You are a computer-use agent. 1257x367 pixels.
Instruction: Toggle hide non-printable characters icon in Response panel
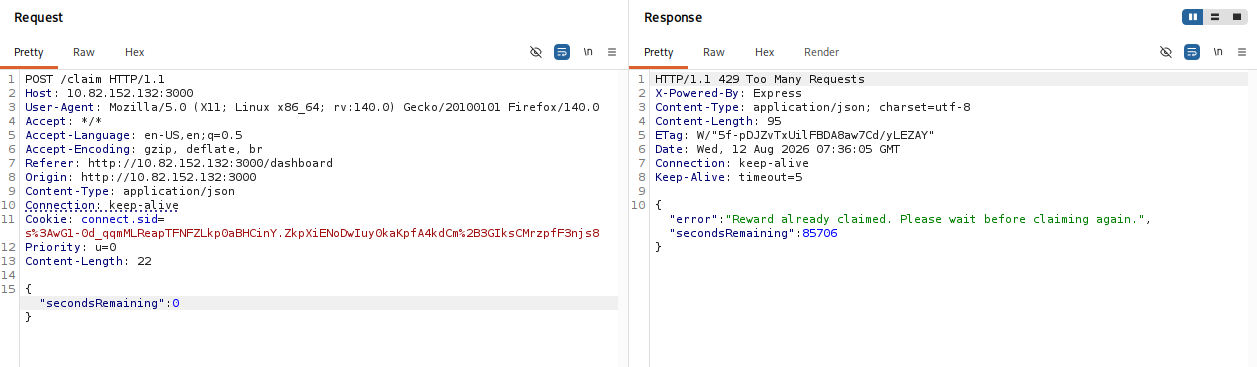click(x=1166, y=52)
